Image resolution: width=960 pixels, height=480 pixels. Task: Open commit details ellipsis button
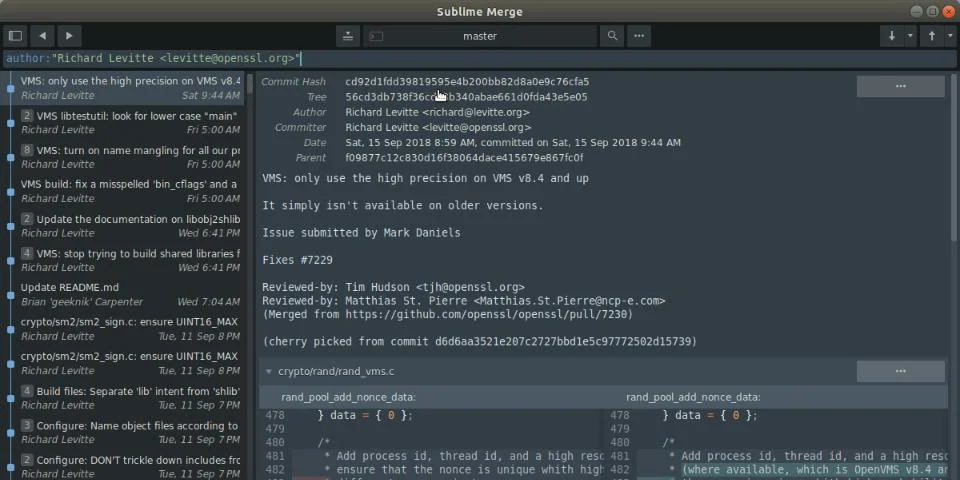pyautogui.click(x=901, y=86)
